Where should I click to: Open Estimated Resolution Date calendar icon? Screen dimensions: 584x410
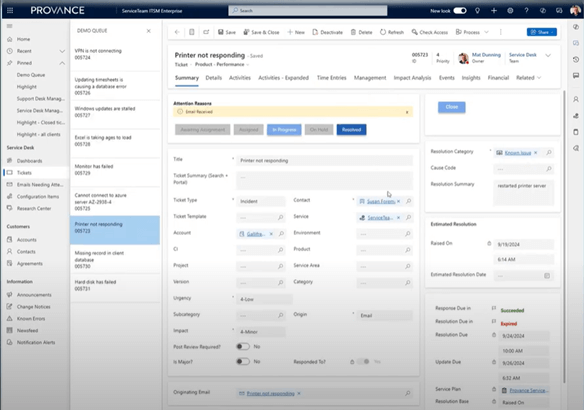[x=547, y=276]
